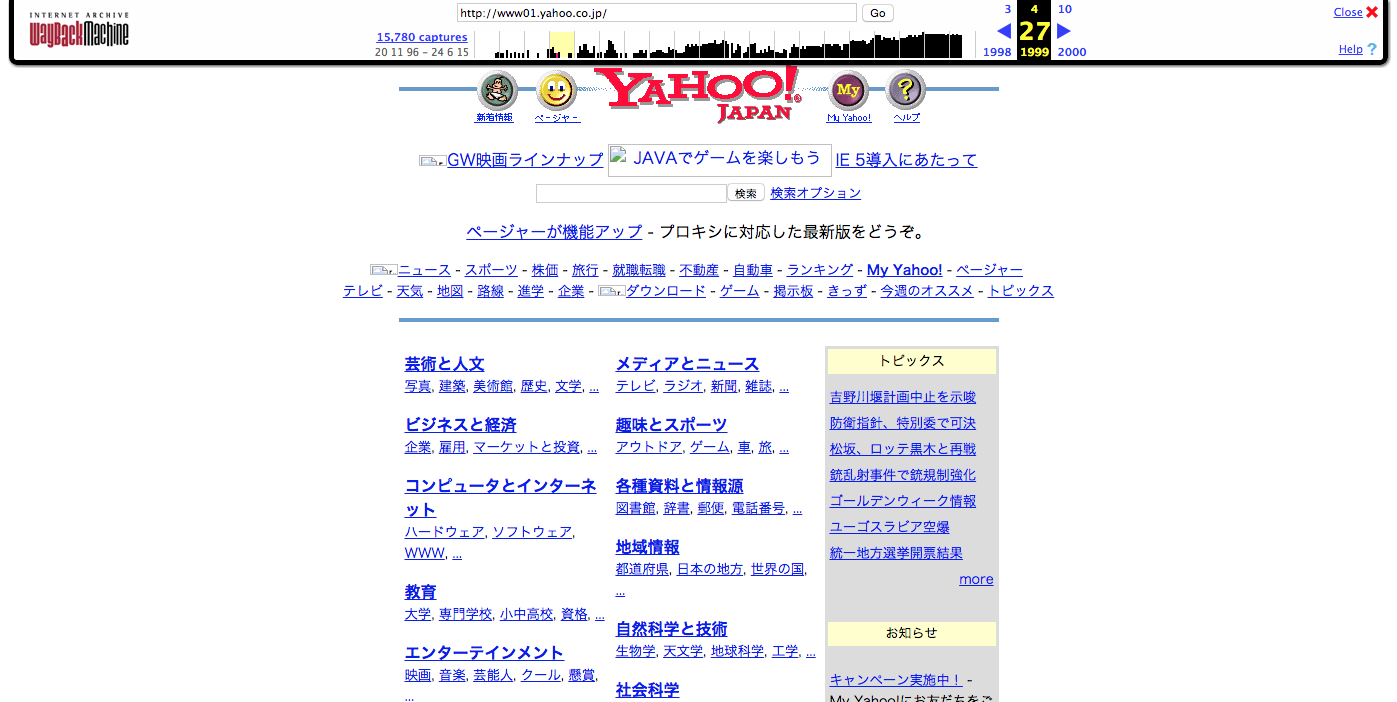Click the small icon beside GW映画ラインナップ
Screen dimensions: 1397x702
[432, 161]
